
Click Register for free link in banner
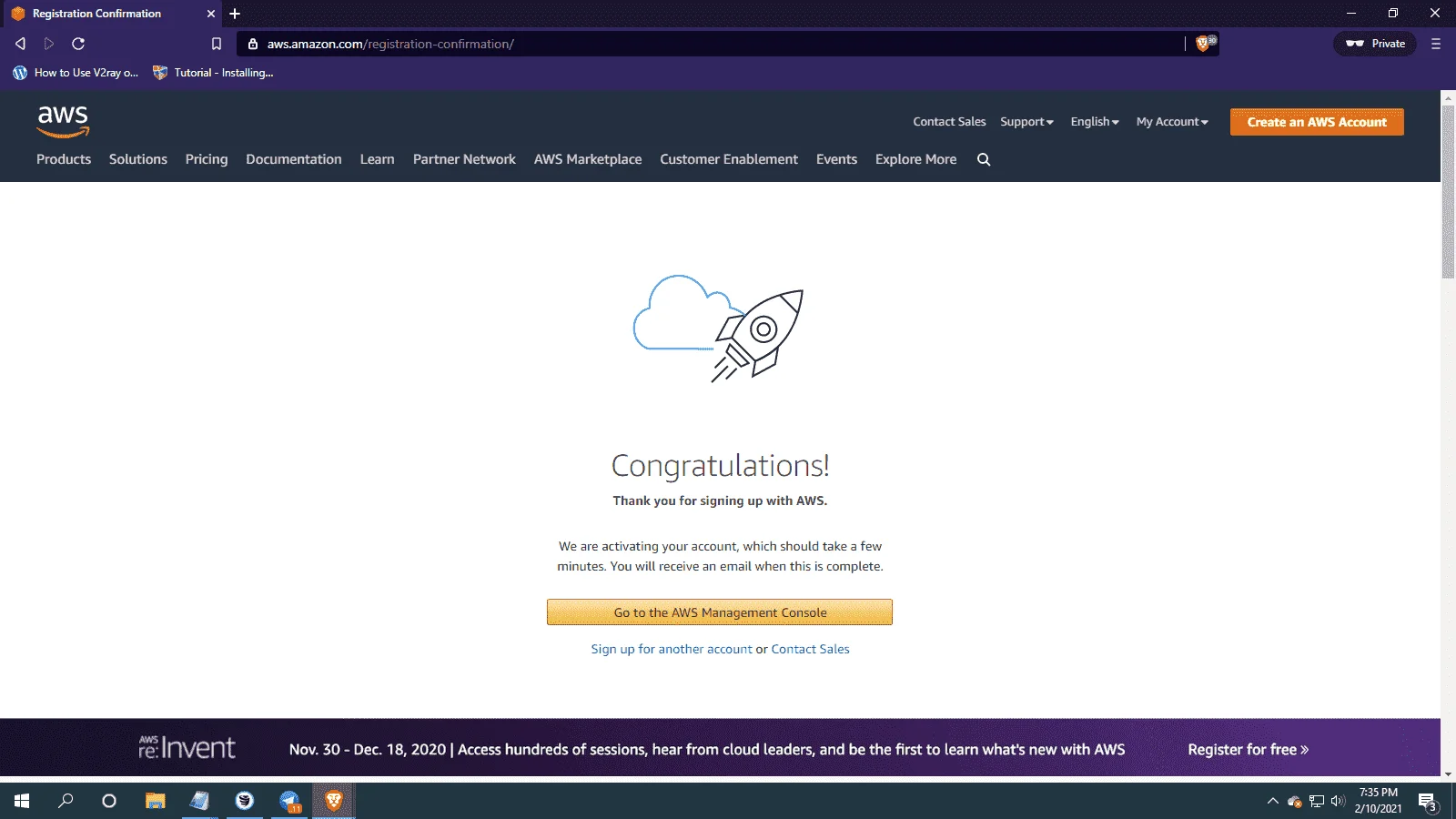coord(1248,750)
